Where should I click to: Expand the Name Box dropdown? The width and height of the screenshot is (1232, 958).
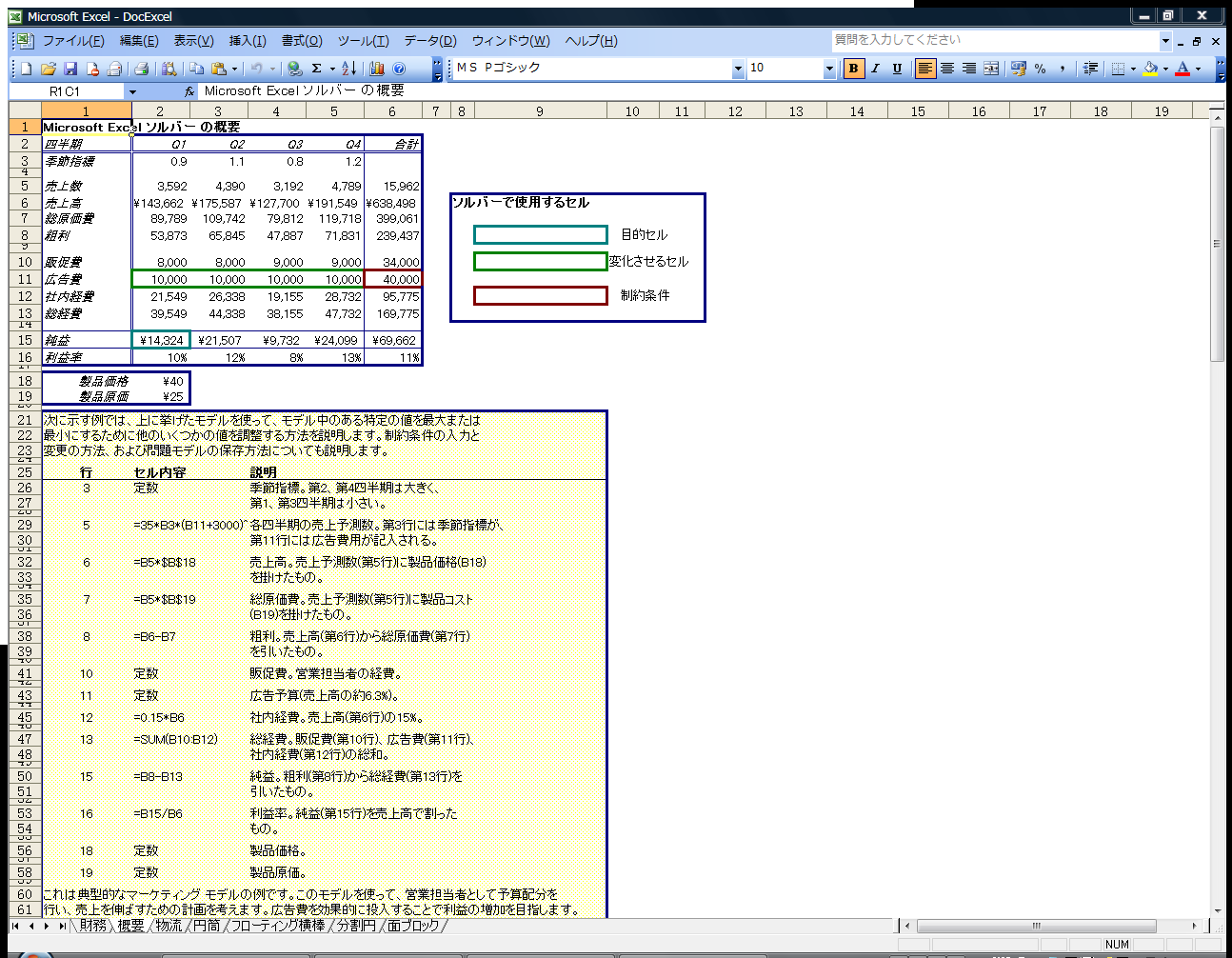[x=132, y=91]
